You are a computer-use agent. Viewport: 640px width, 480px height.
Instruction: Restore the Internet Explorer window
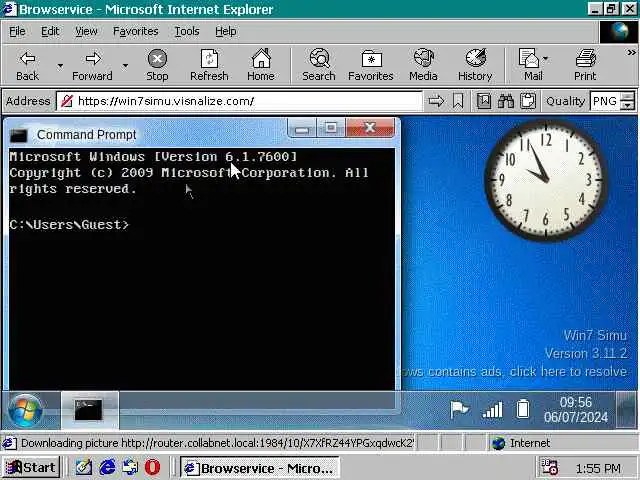click(611, 9)
